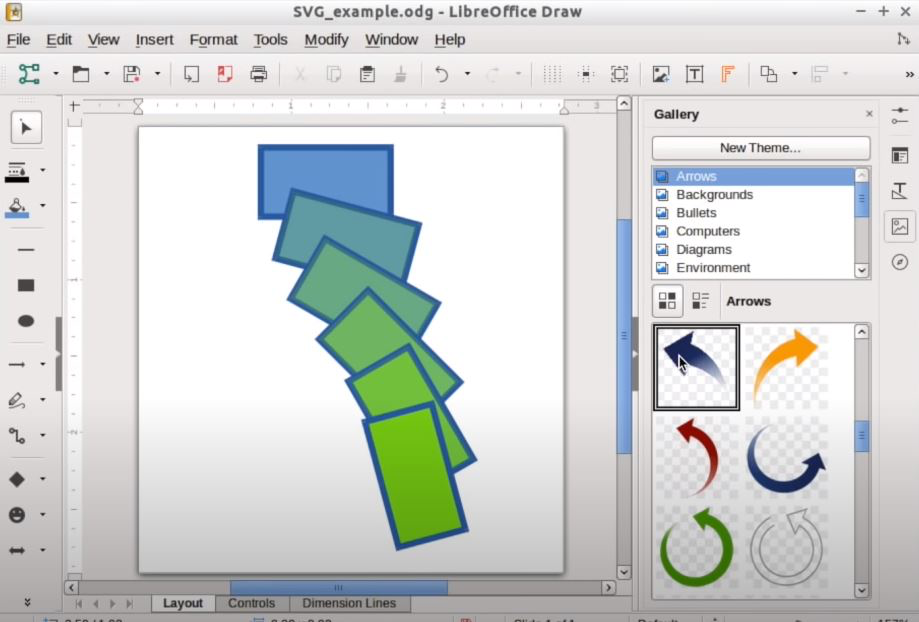This screenshot has height=622, width=919.
Task: Select the Rectangle tool
Action: tap(27, 286)
